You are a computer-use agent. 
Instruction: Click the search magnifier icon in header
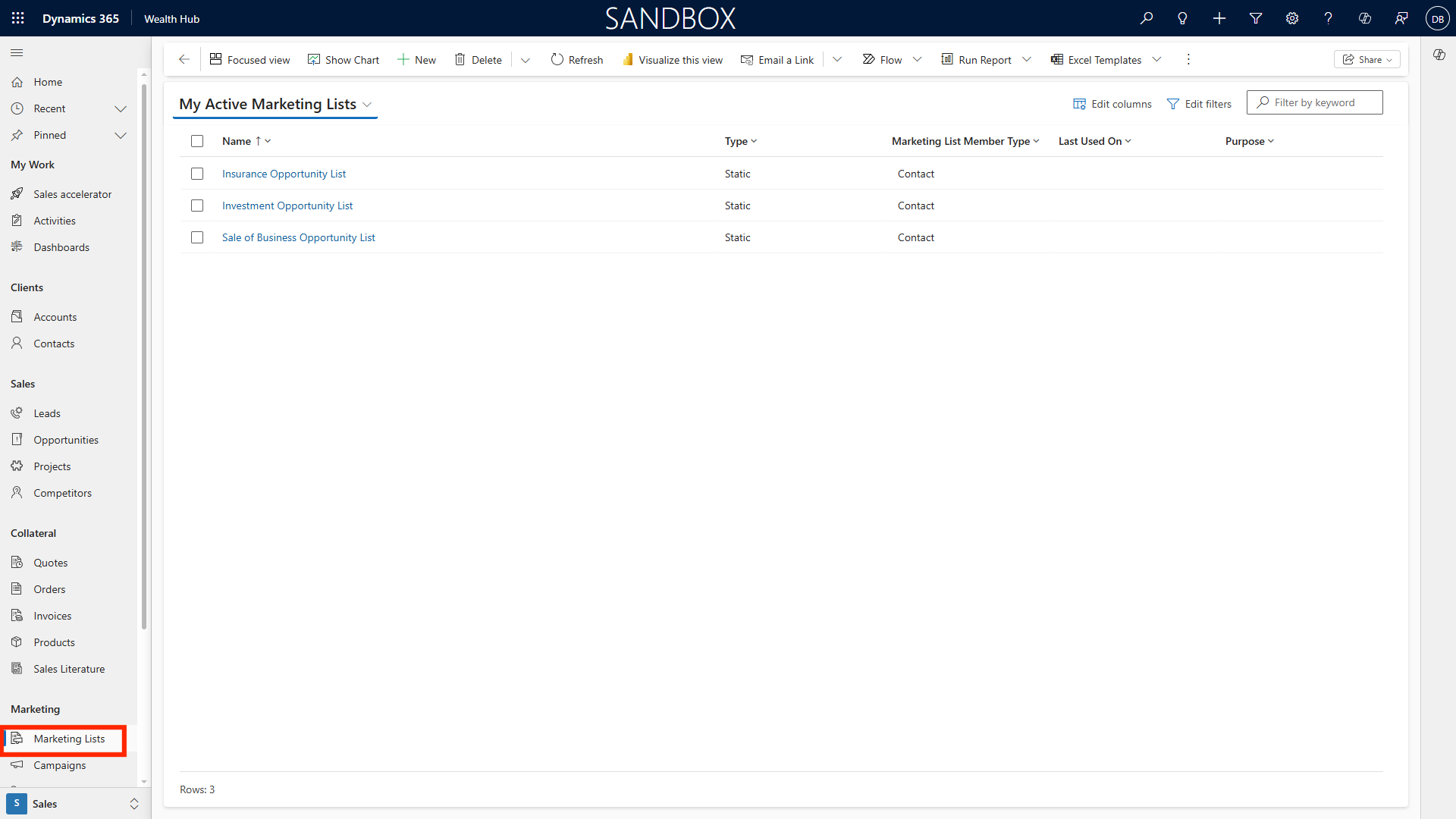click(1147, 18)
